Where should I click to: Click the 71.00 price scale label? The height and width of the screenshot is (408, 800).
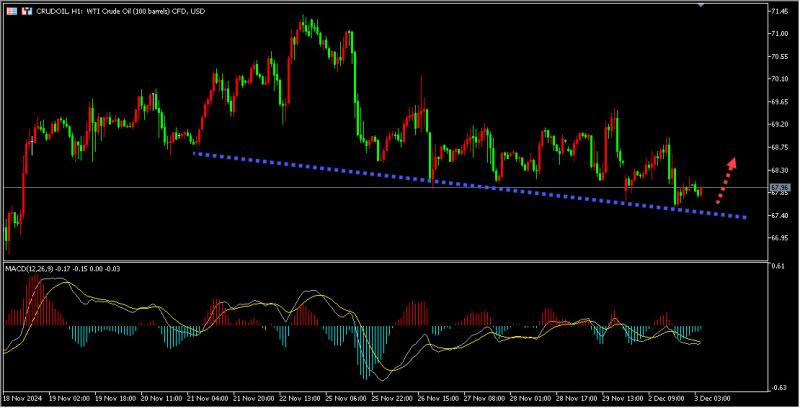pyautogui.click(x=780, y=34)
